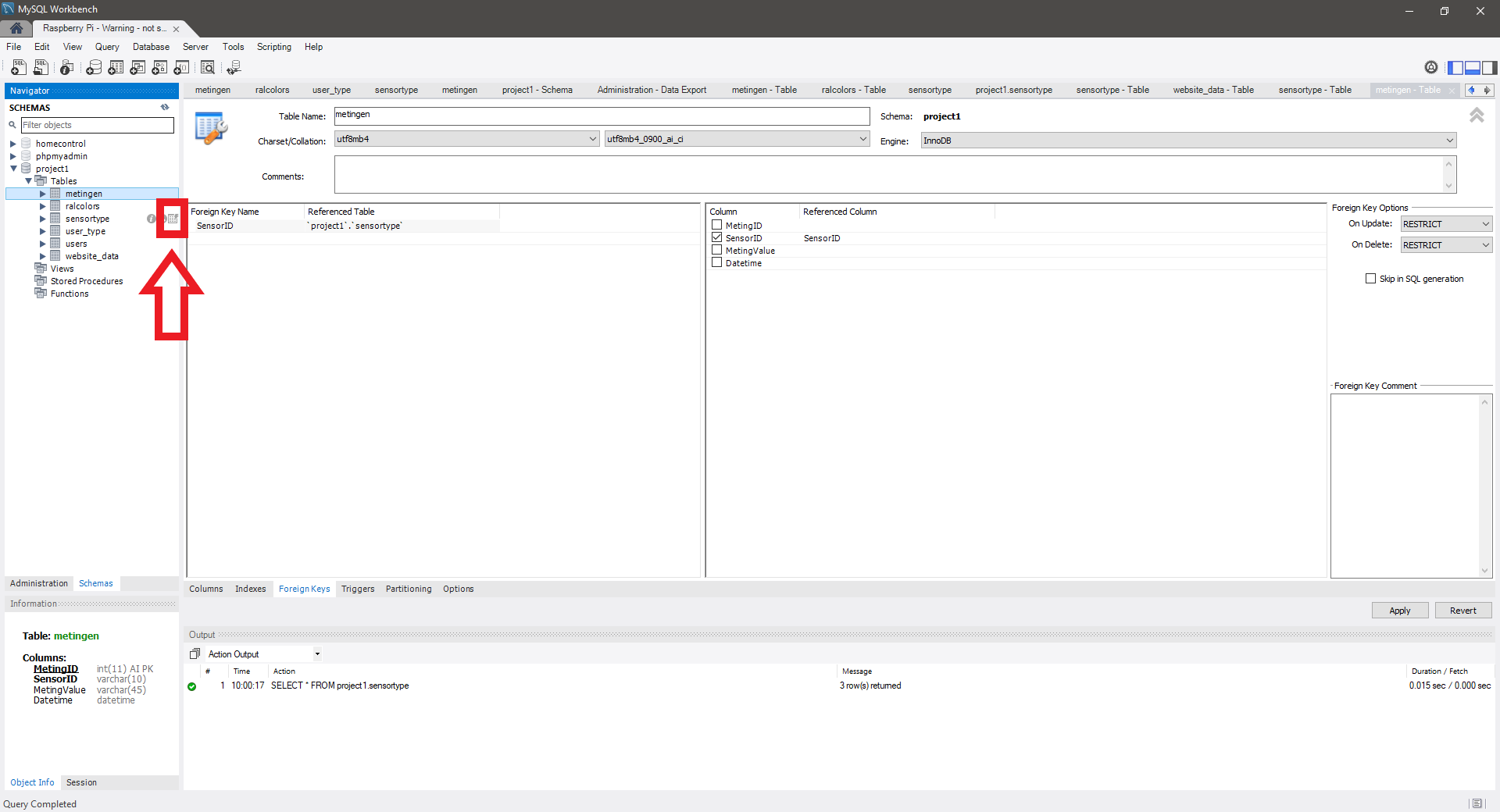
Task: Reconnect to DBMS toolbar icon
Action: pos(234,68)
